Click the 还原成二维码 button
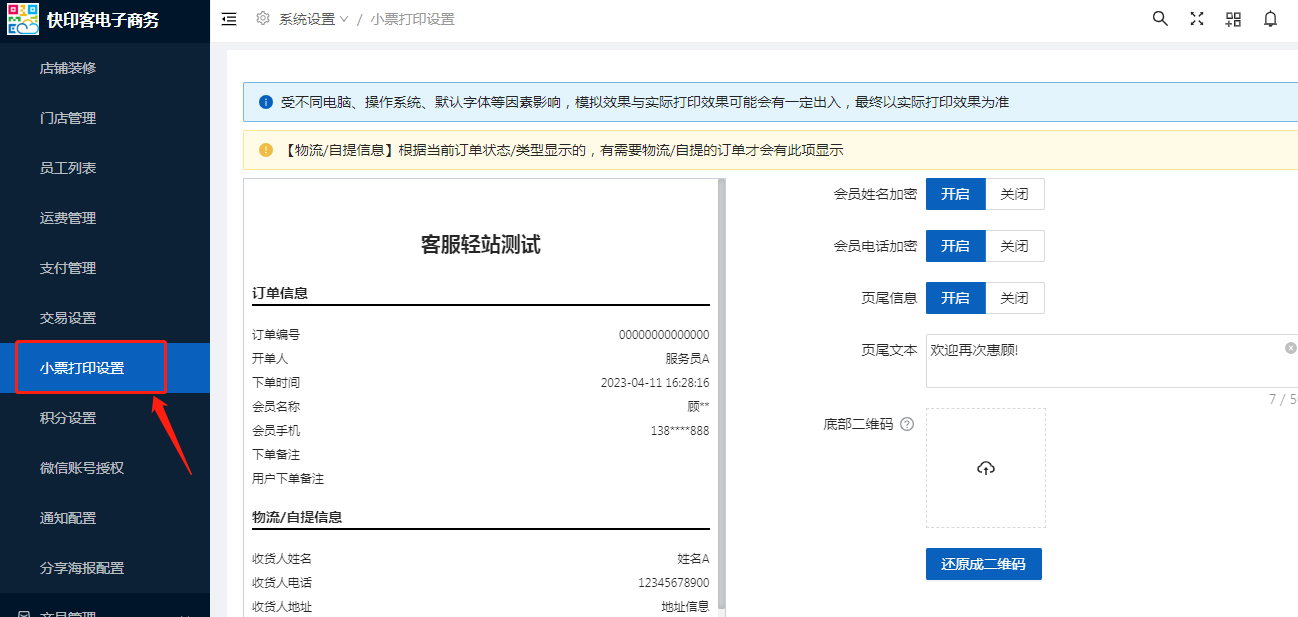 [983, 564]
